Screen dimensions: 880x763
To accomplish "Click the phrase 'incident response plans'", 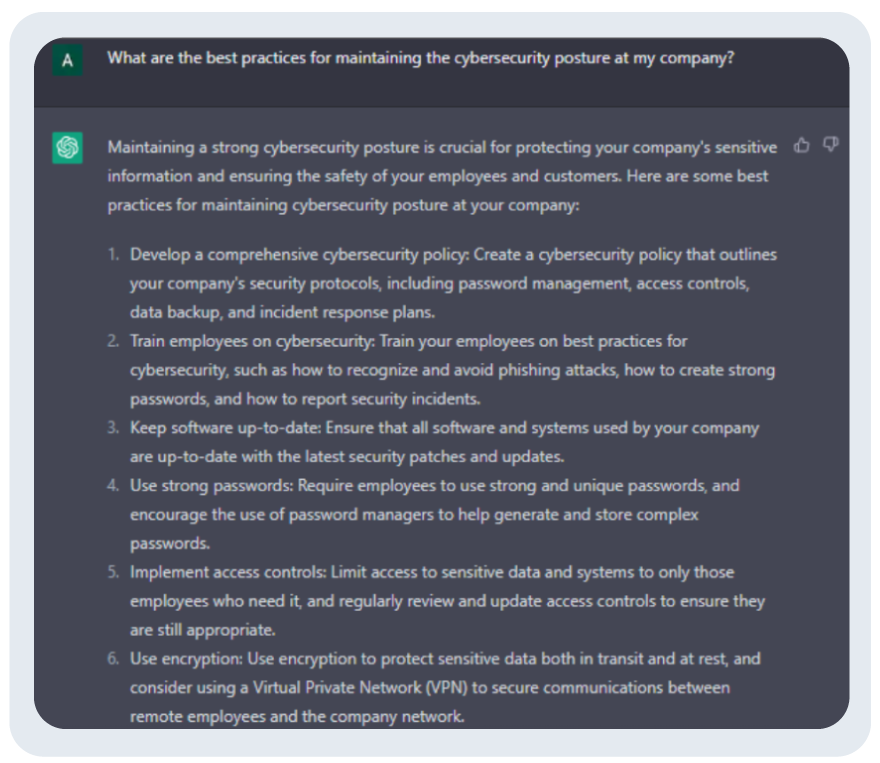I will coord(346,312).
